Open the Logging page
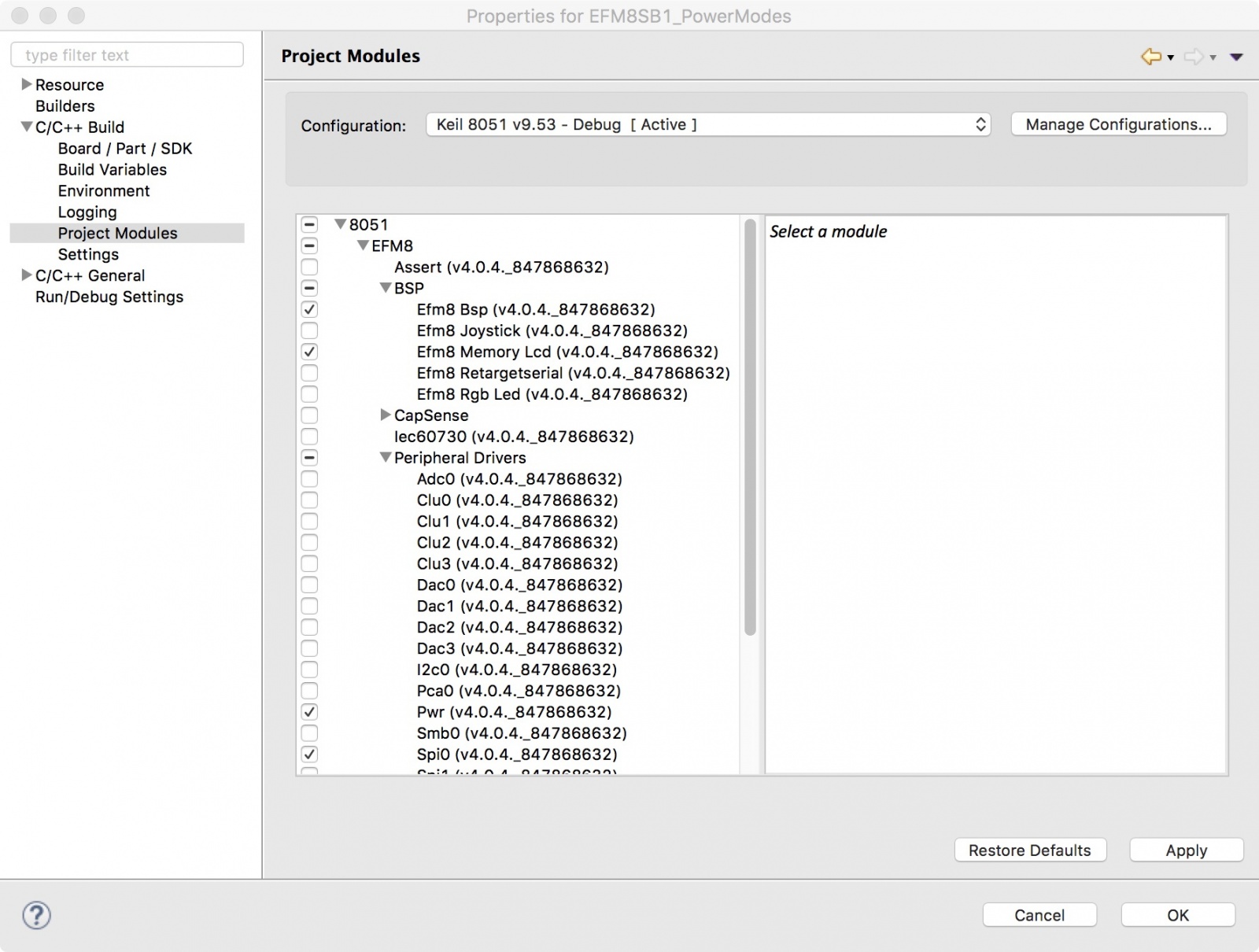Image resolution: width=1259 pixels, height=952 pixels. point(87,212)
